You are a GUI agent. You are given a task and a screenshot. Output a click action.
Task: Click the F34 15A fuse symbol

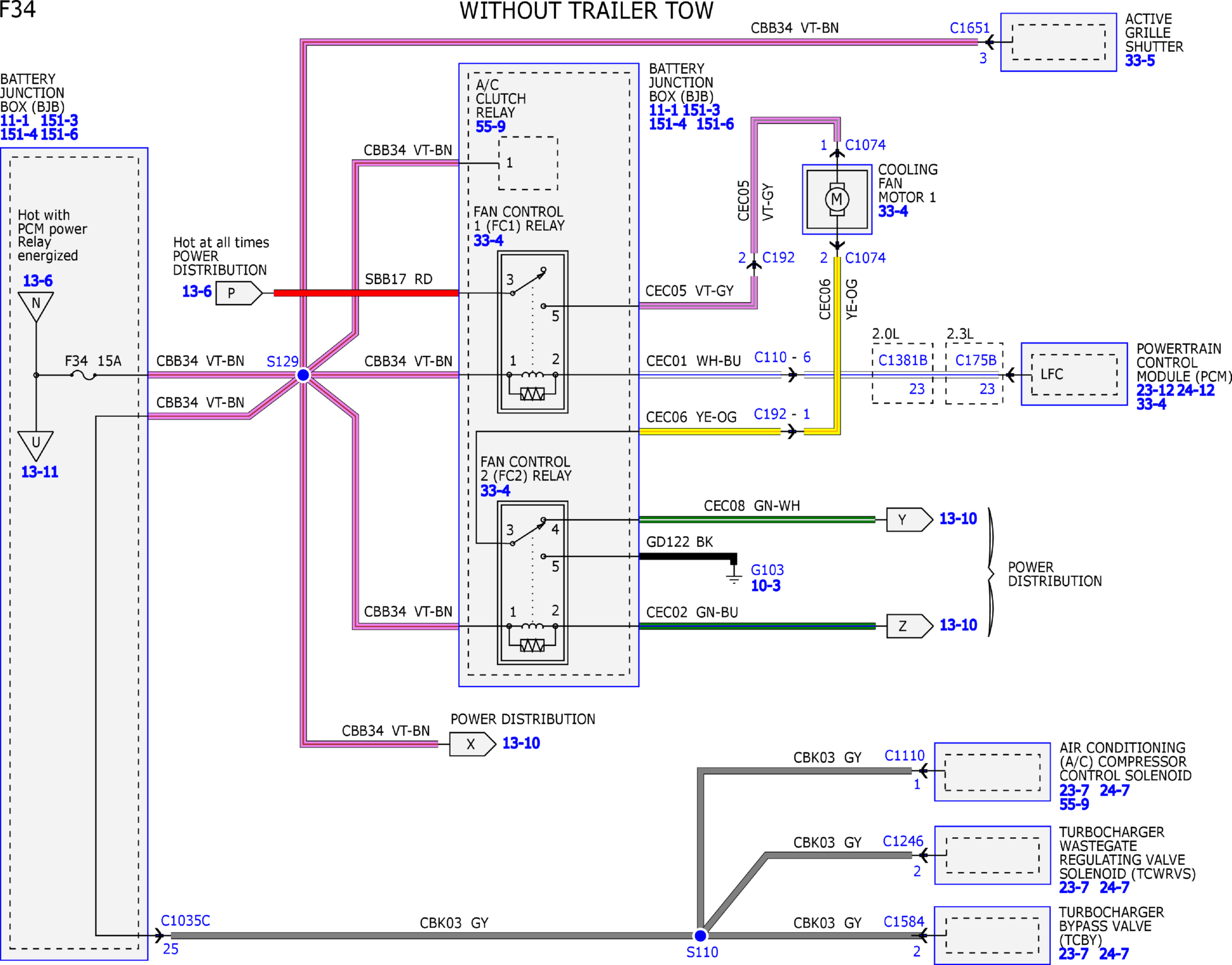[x=83, y=376]
